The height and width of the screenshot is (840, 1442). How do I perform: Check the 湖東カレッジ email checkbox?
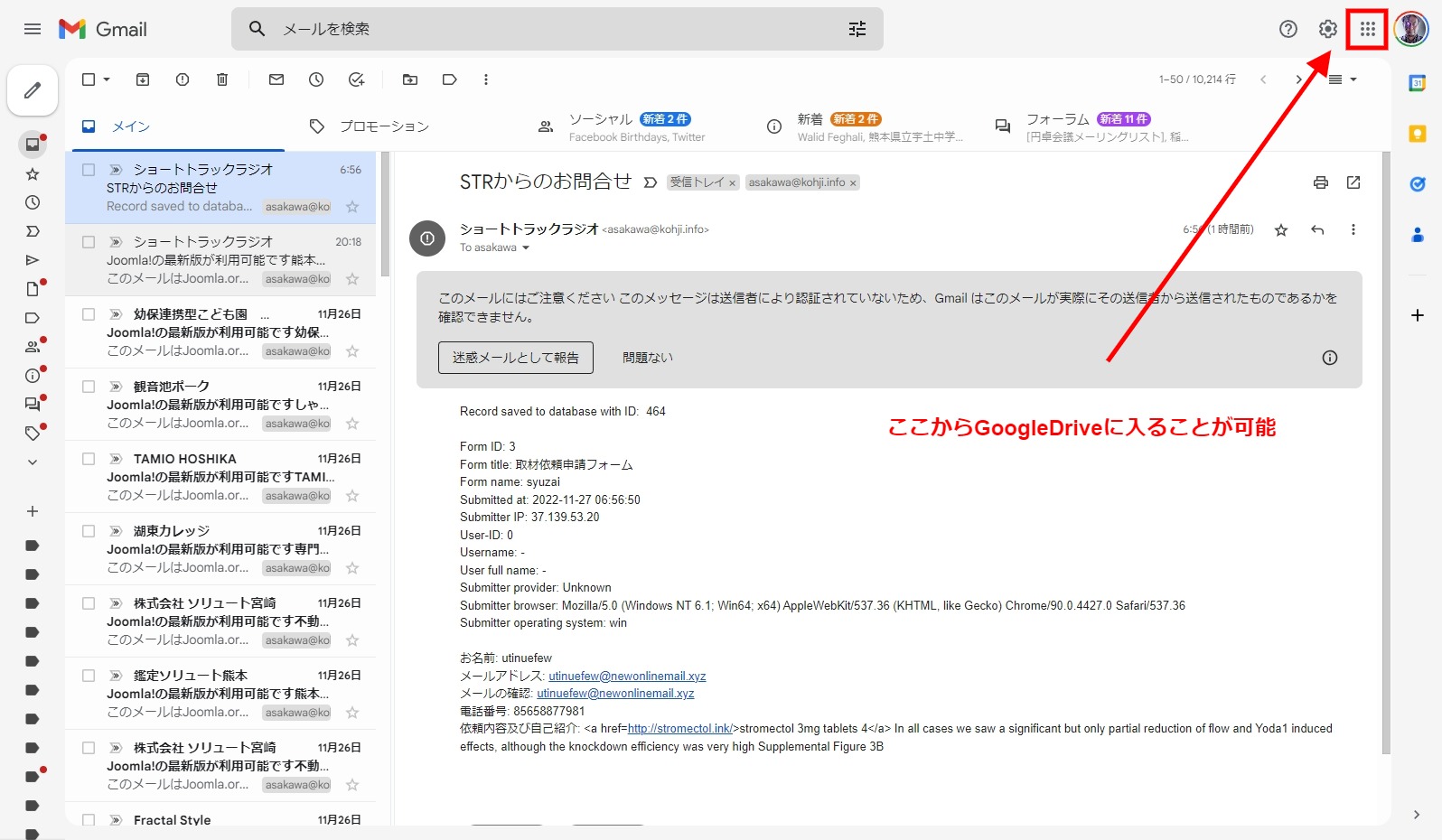coord(89,531)
